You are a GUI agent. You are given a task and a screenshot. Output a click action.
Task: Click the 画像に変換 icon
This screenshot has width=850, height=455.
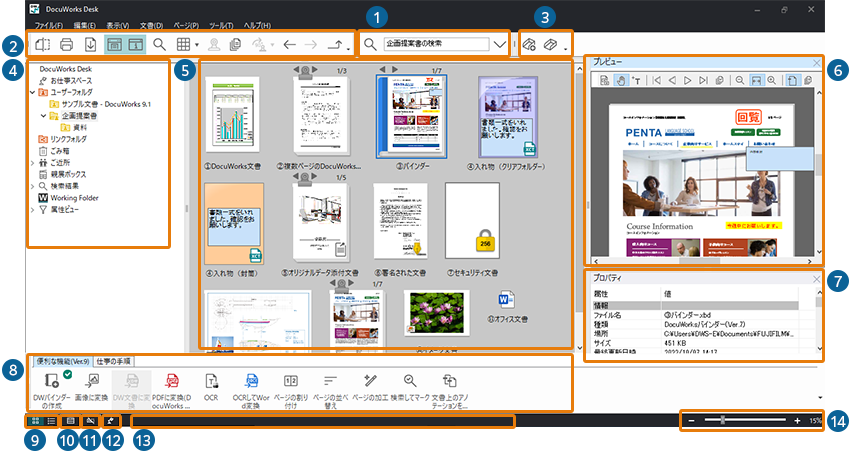92,381
